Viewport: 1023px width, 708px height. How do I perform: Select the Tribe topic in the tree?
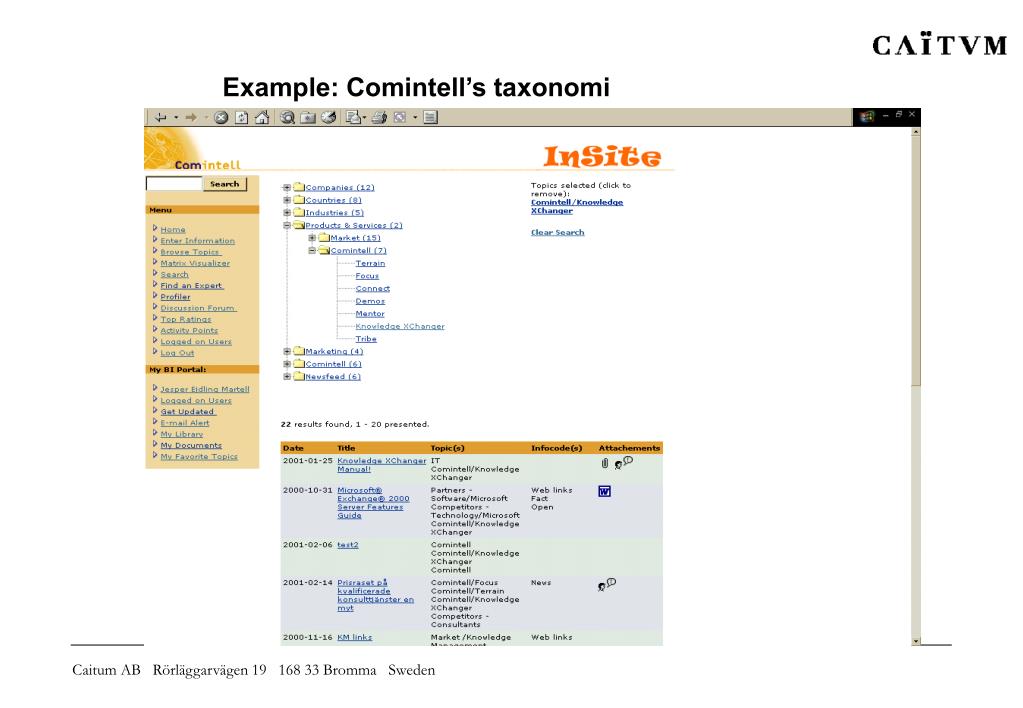[366, 339]
